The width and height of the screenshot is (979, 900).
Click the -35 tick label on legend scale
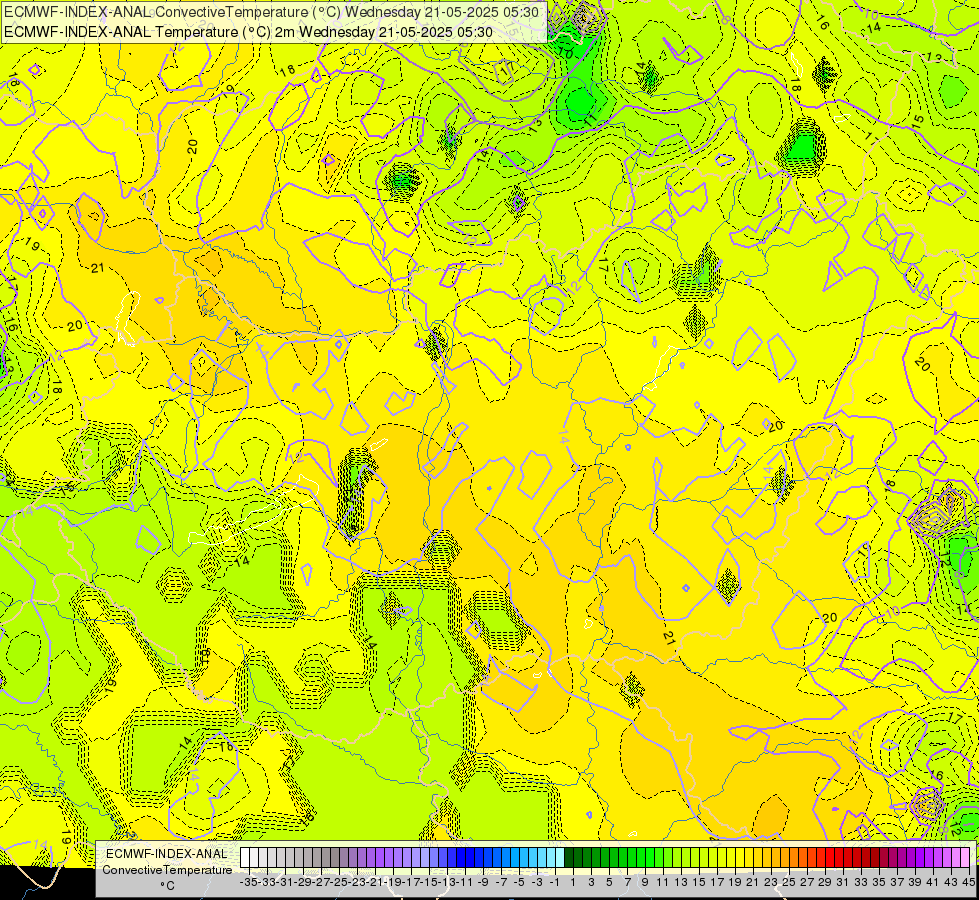tap(249, 882)
